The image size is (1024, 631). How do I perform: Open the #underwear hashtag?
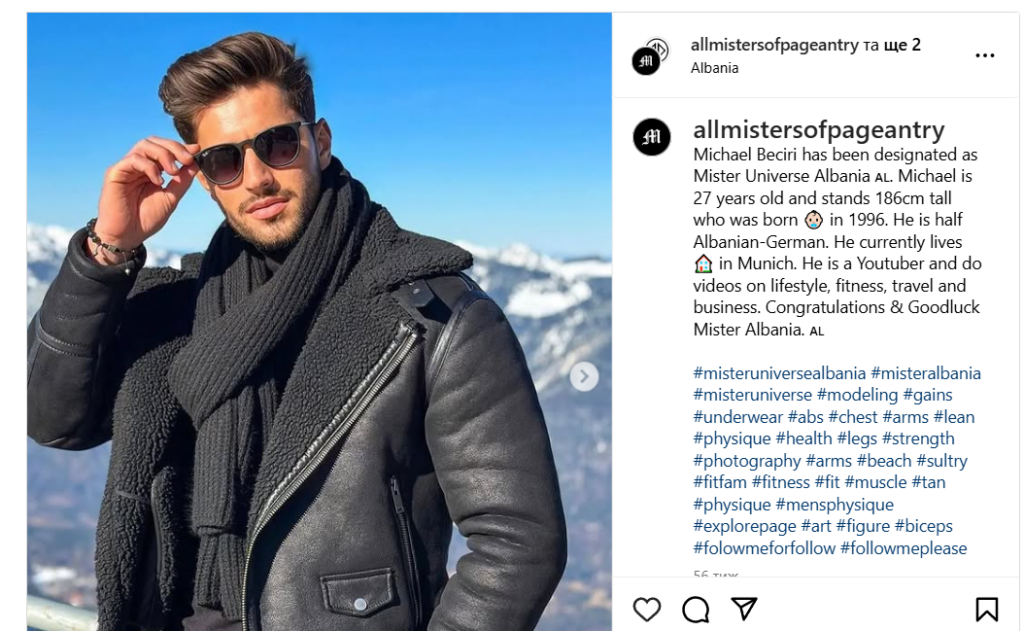(737, 417)
